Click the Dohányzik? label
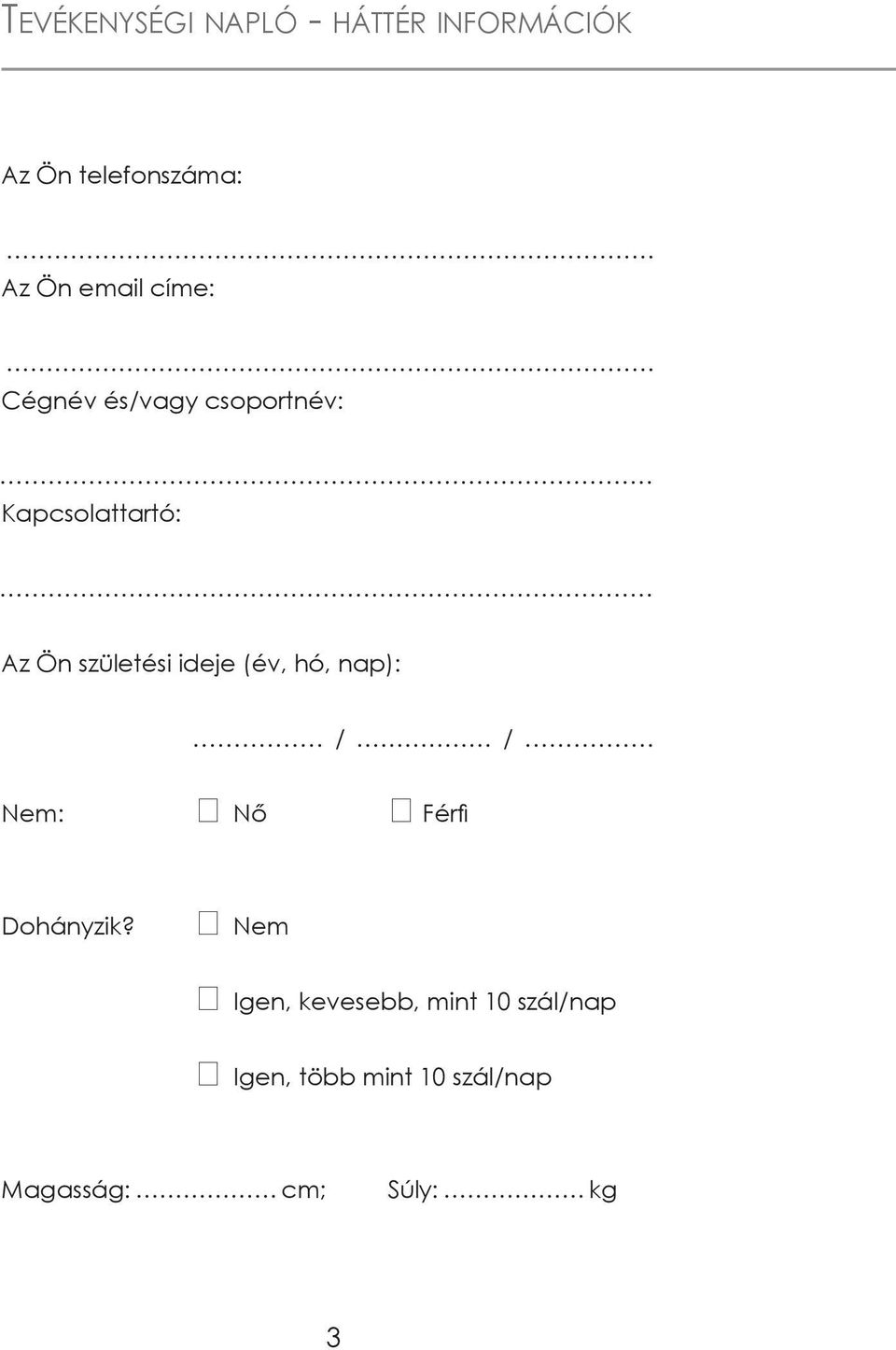The image size is (896, 1350). (69, 926)
